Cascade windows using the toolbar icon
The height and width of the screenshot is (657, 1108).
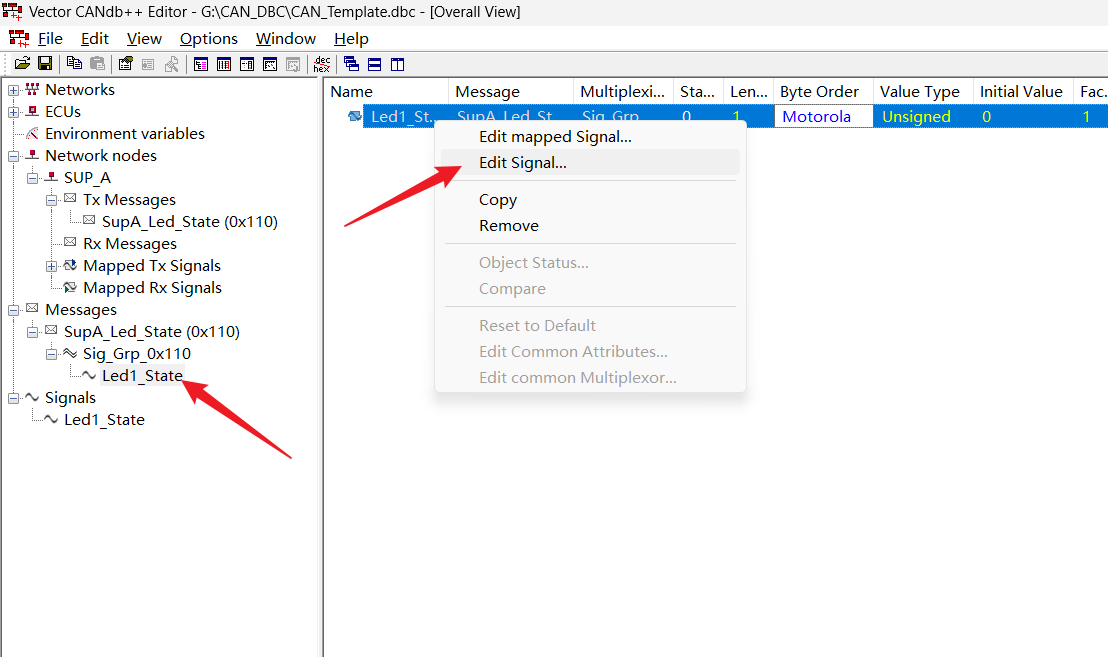[x=351, y=64]
